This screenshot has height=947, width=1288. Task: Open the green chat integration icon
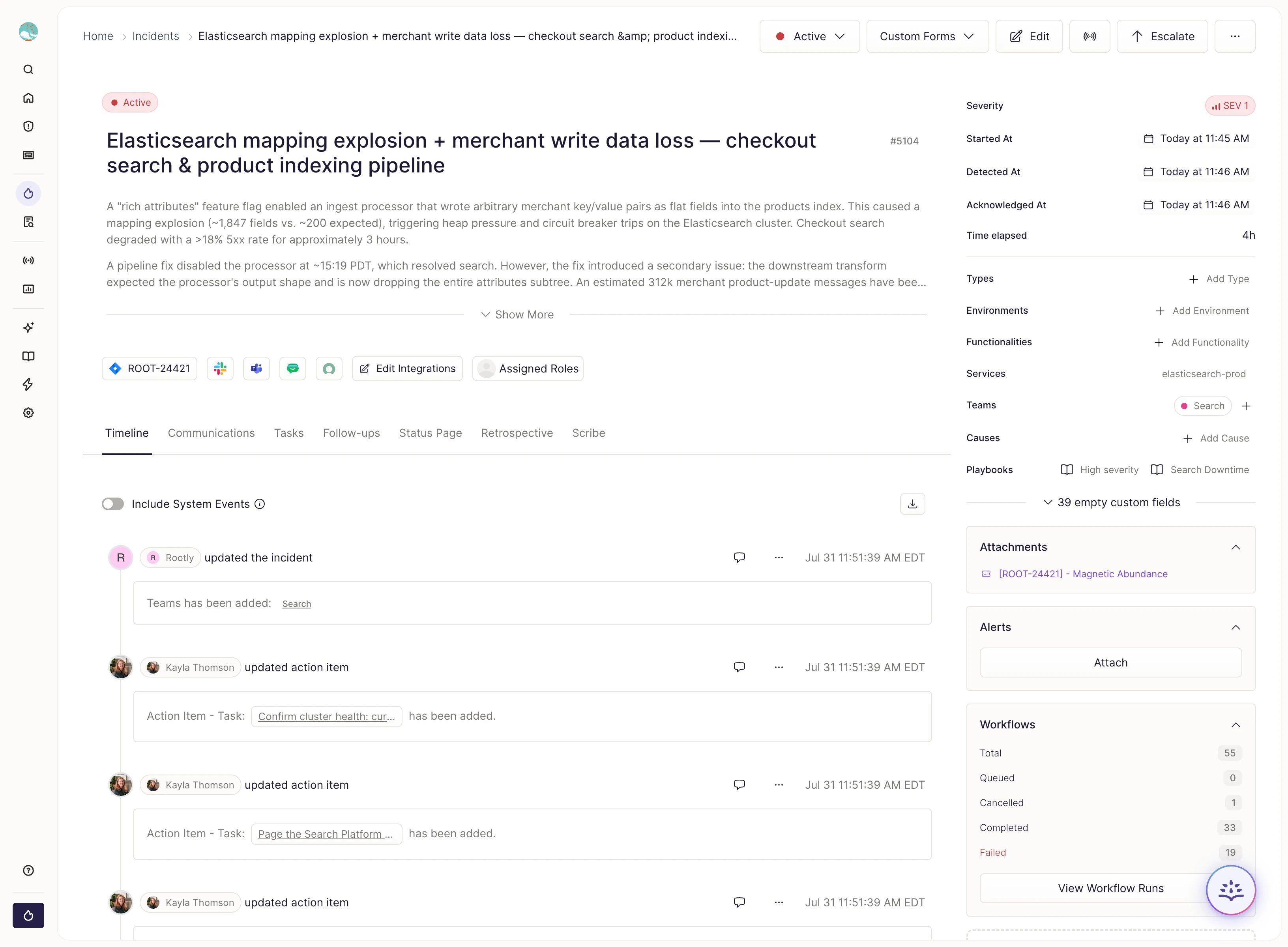coord(293,369)
